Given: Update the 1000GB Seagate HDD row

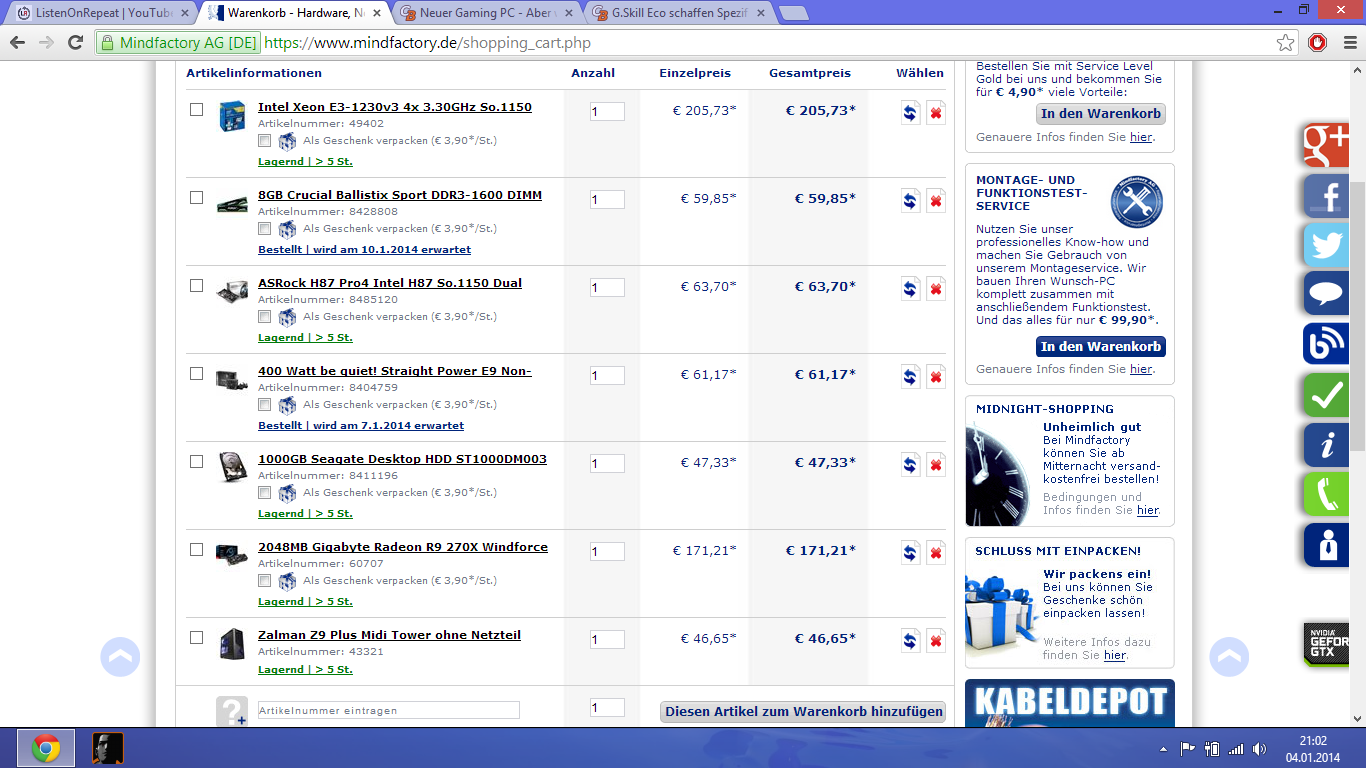Looking at the screenshot, I should tap(910, 465).
